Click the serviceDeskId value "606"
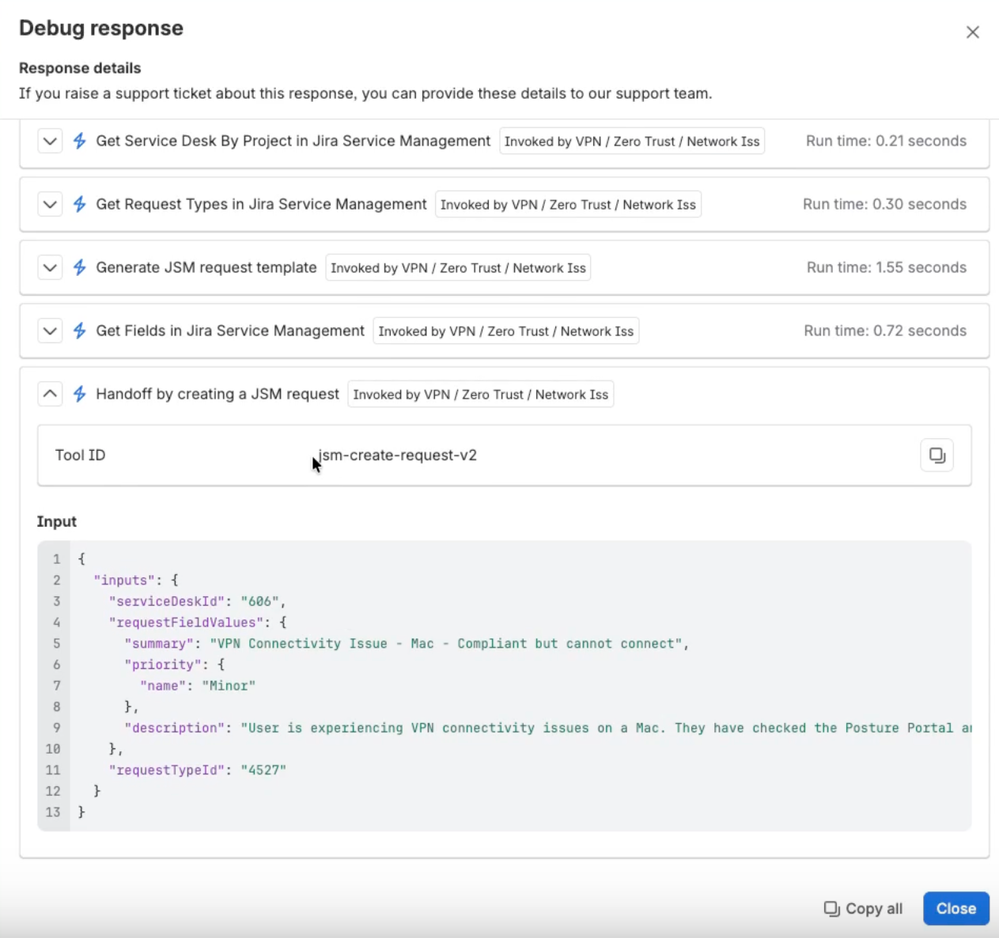 [260, 601]
